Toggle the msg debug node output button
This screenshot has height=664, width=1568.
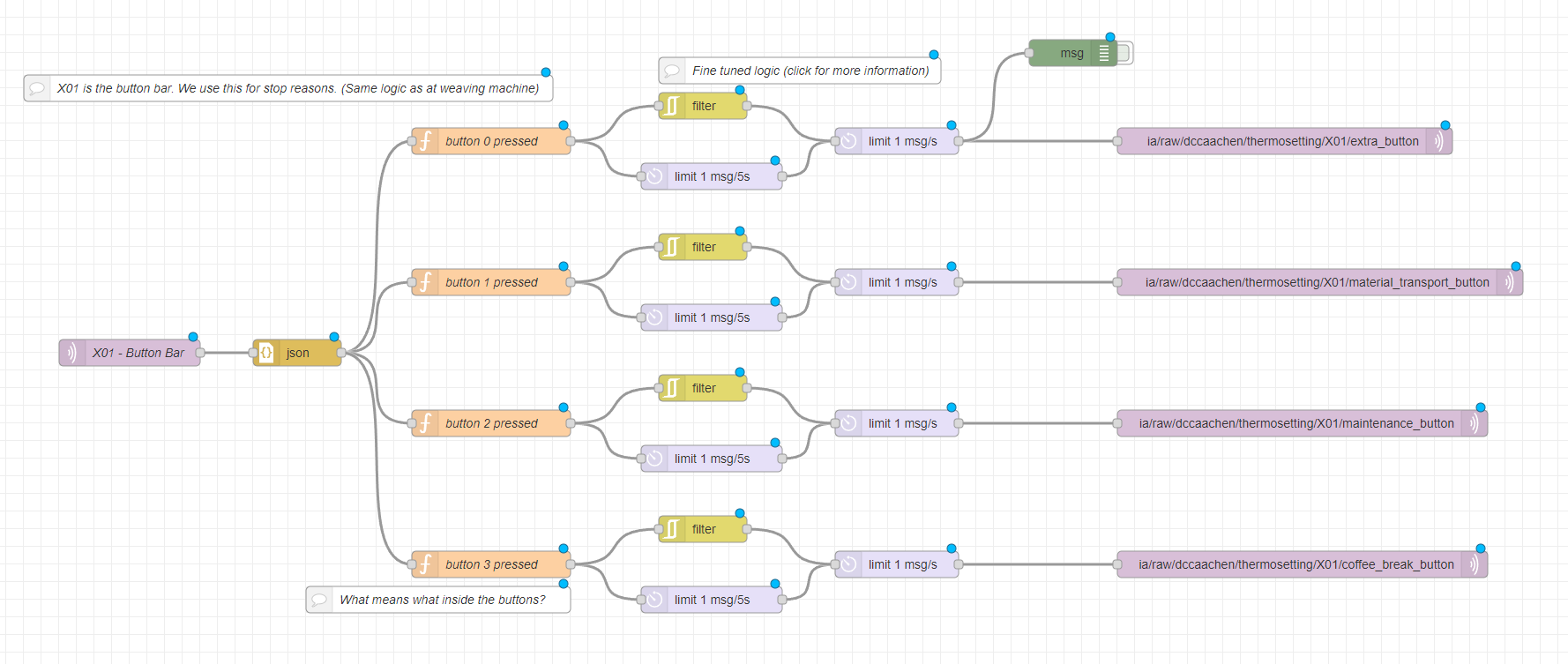coord(1125,53)
